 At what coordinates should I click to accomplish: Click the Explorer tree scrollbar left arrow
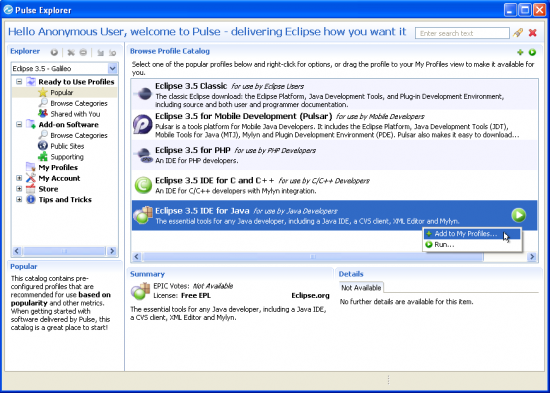pos(17,251)
